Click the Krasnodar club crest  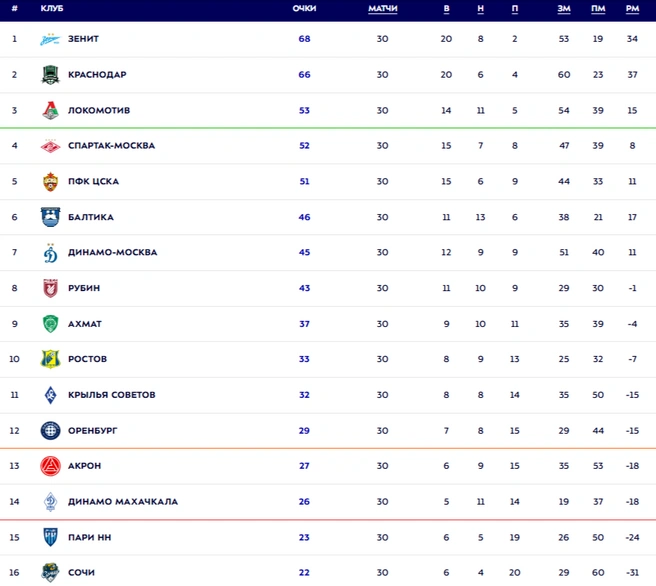tap(50, 75)
